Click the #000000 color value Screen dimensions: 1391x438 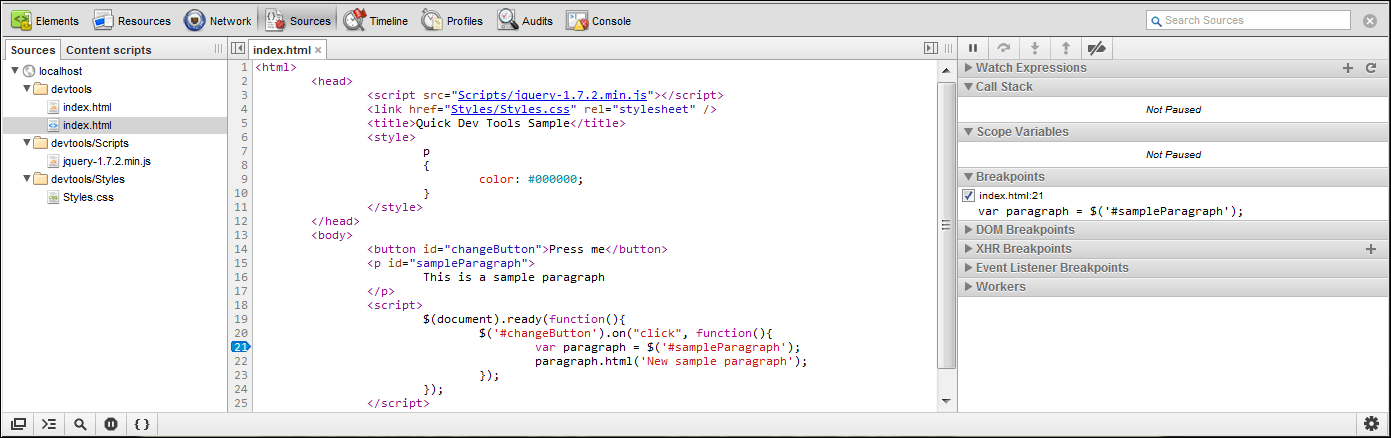click(552, 180)
